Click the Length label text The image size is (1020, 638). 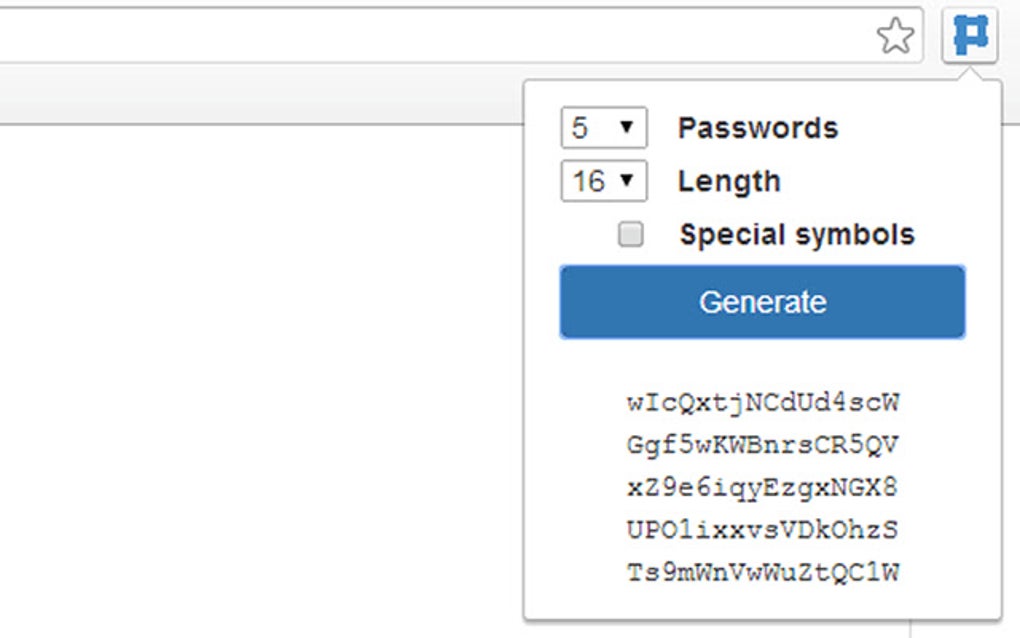(x=729, y=181)
